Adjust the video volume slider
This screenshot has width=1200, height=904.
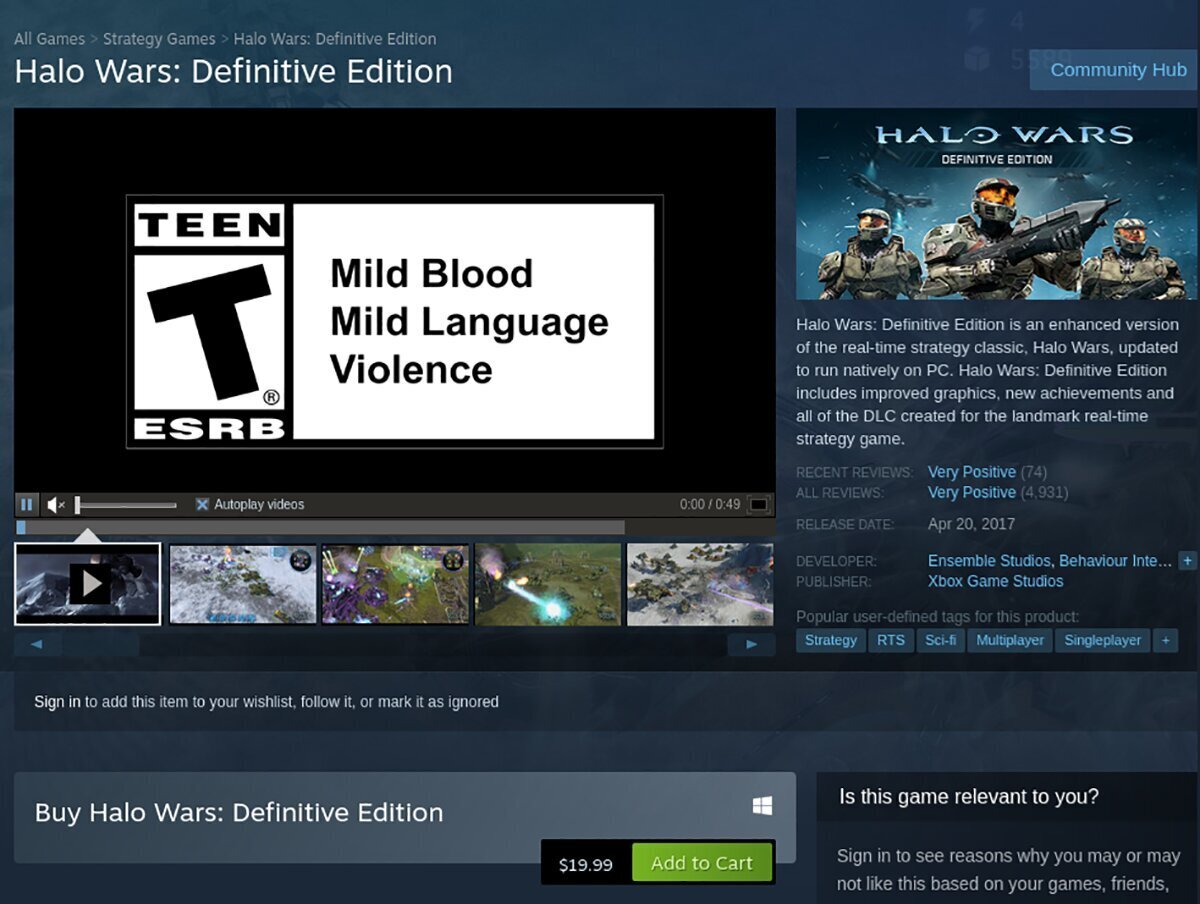pyautogui.click(x=126, y=505)
